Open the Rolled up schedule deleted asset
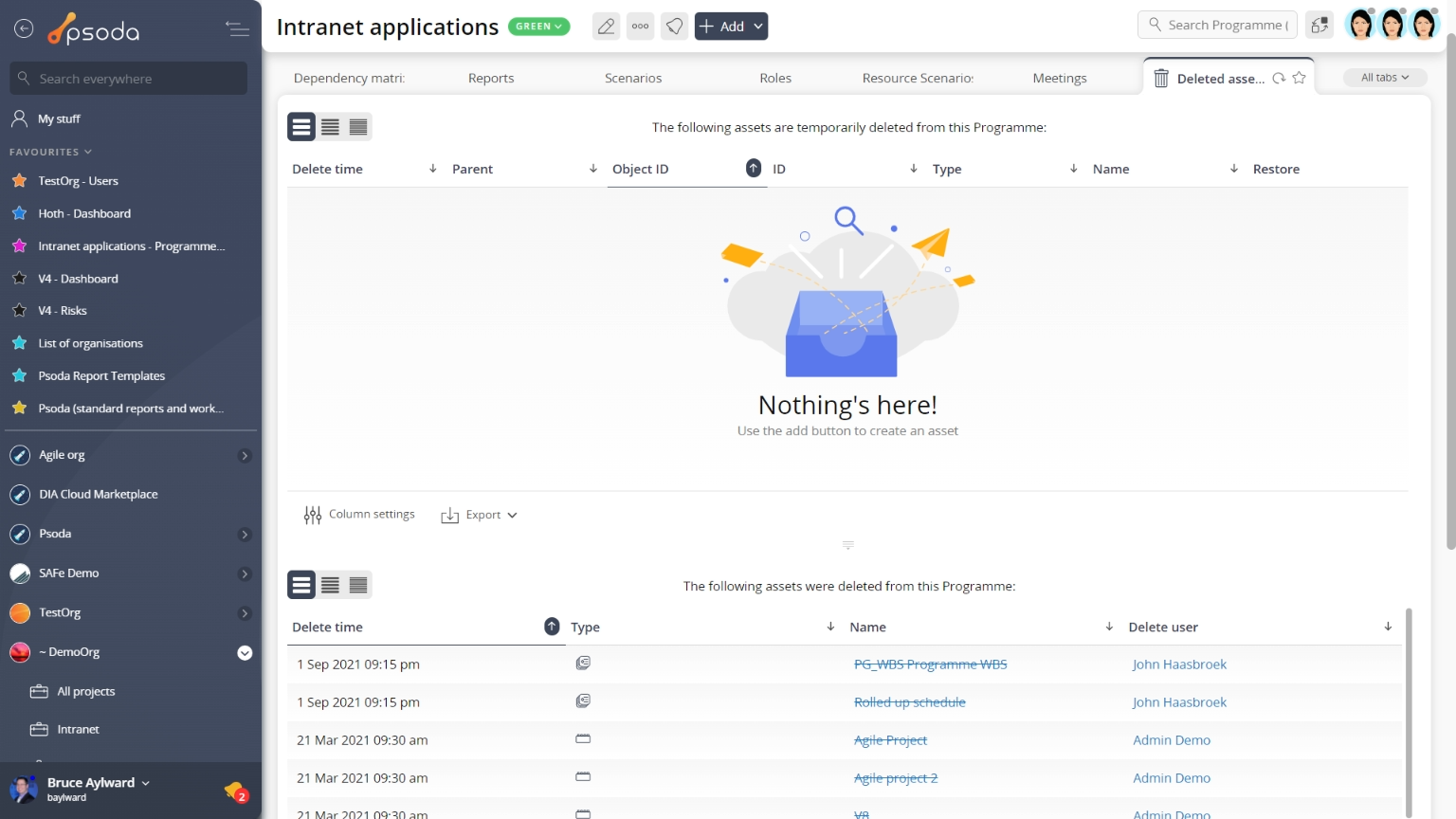Image resolution: width=1456 pixels, height=819 pixels. 910,702
